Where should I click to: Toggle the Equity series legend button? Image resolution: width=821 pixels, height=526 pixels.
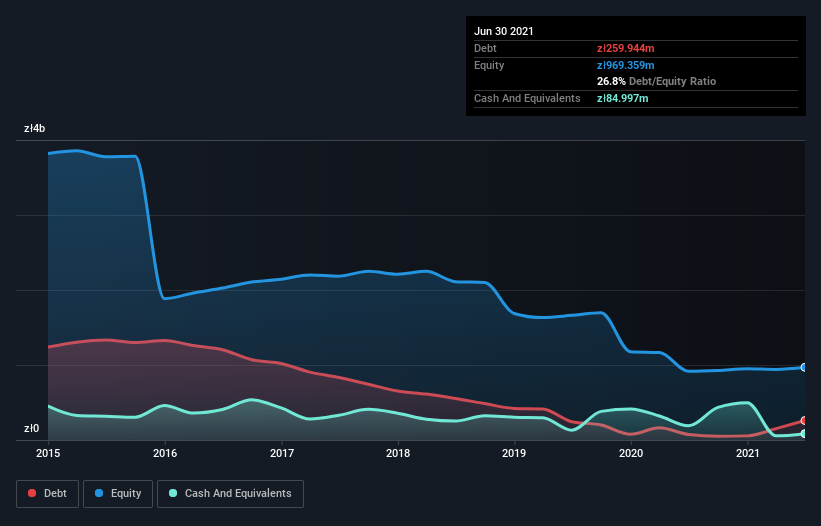(118, 494)
